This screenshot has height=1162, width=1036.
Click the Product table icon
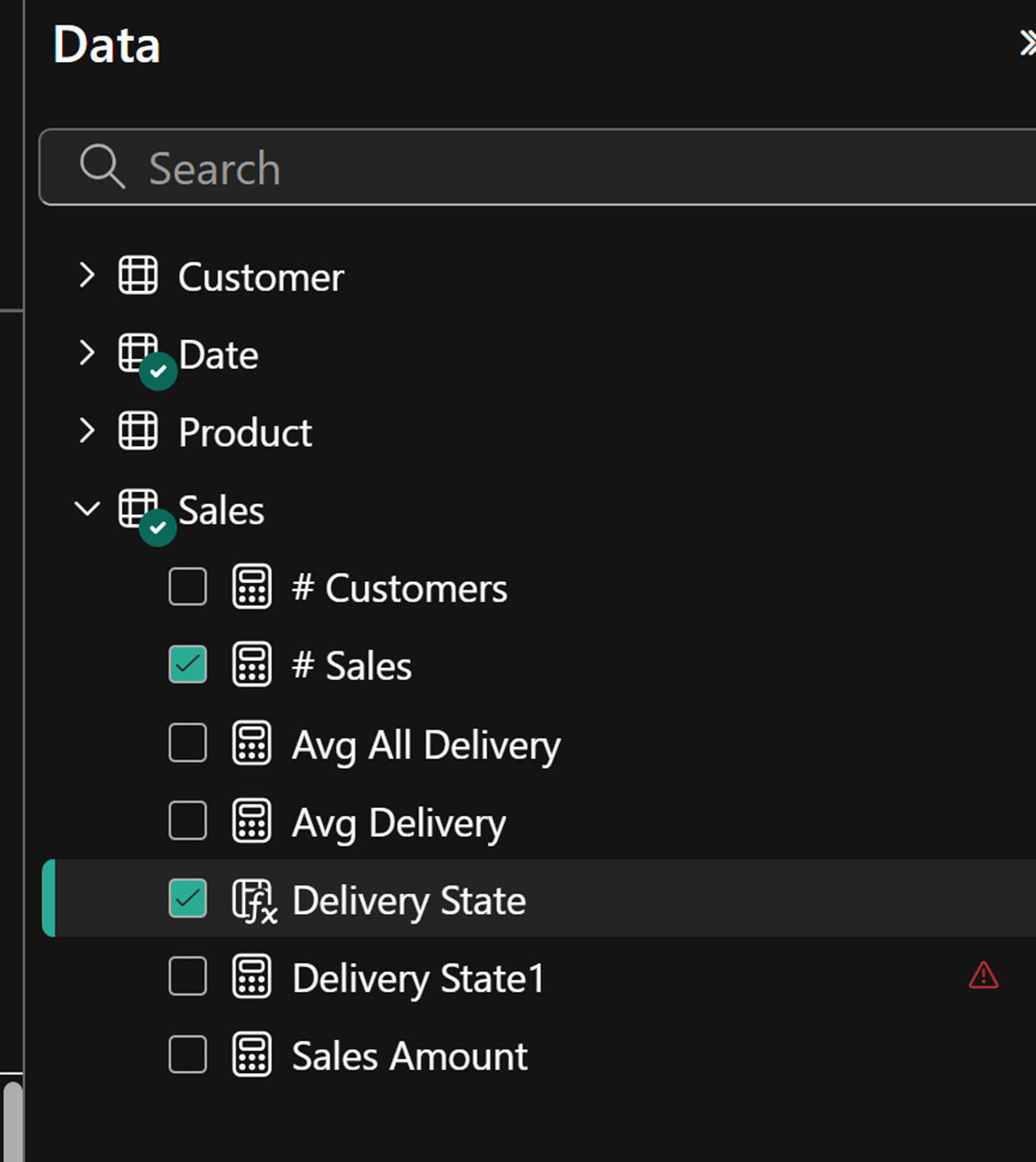click(x=138, y=431)
